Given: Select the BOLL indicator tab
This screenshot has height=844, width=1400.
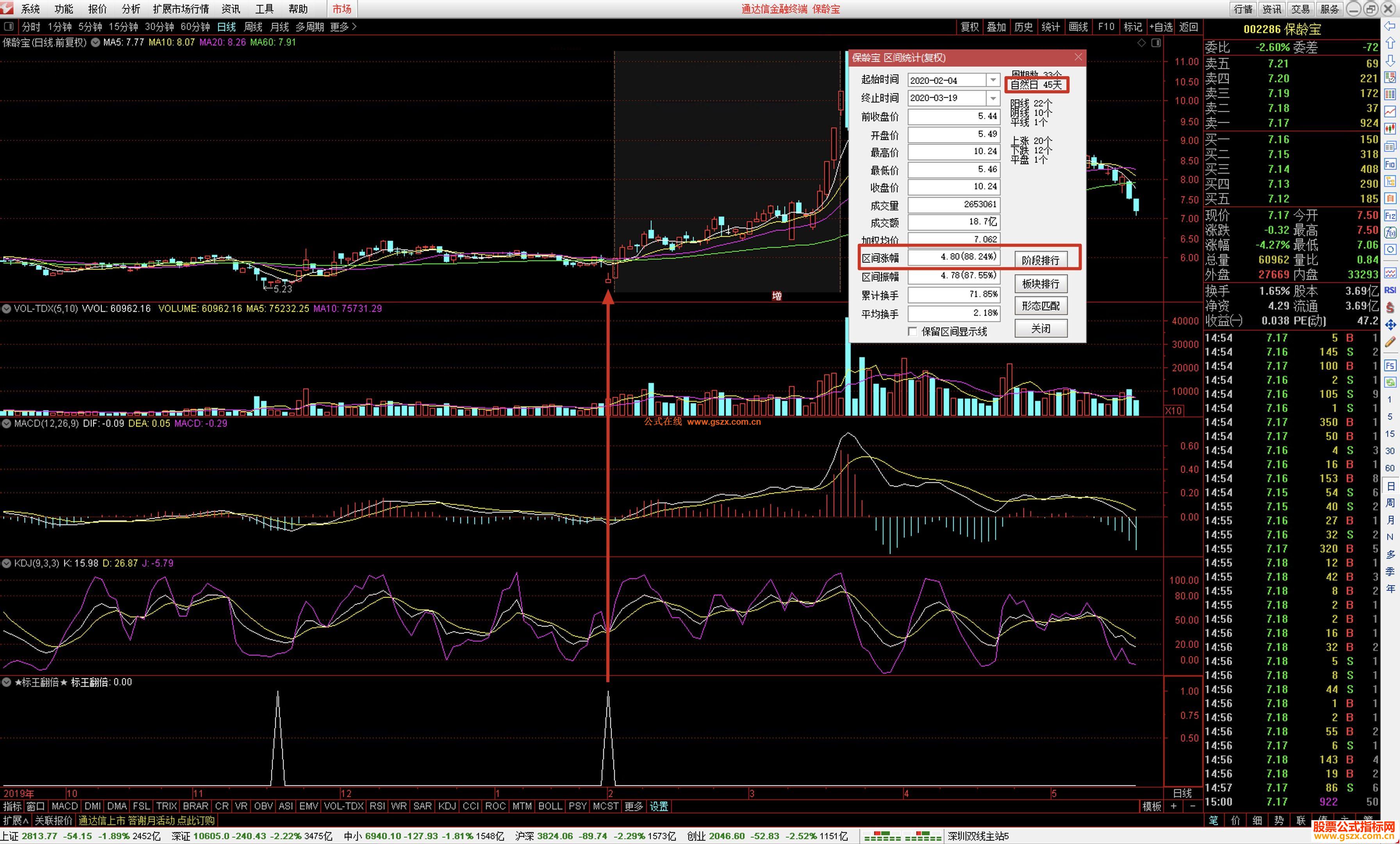Looking at the screenshot, I should point(550,806).
